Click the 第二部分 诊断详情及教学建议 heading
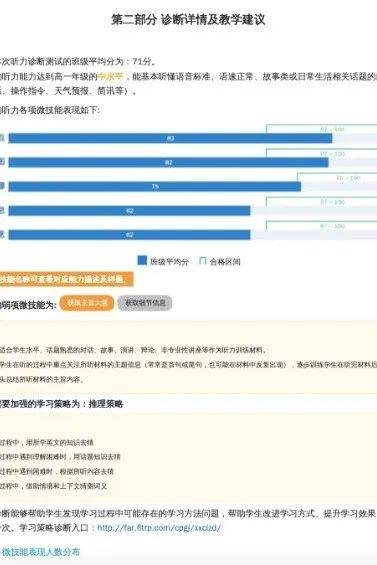This screenshot has height=565, width=377. [188, 20]
